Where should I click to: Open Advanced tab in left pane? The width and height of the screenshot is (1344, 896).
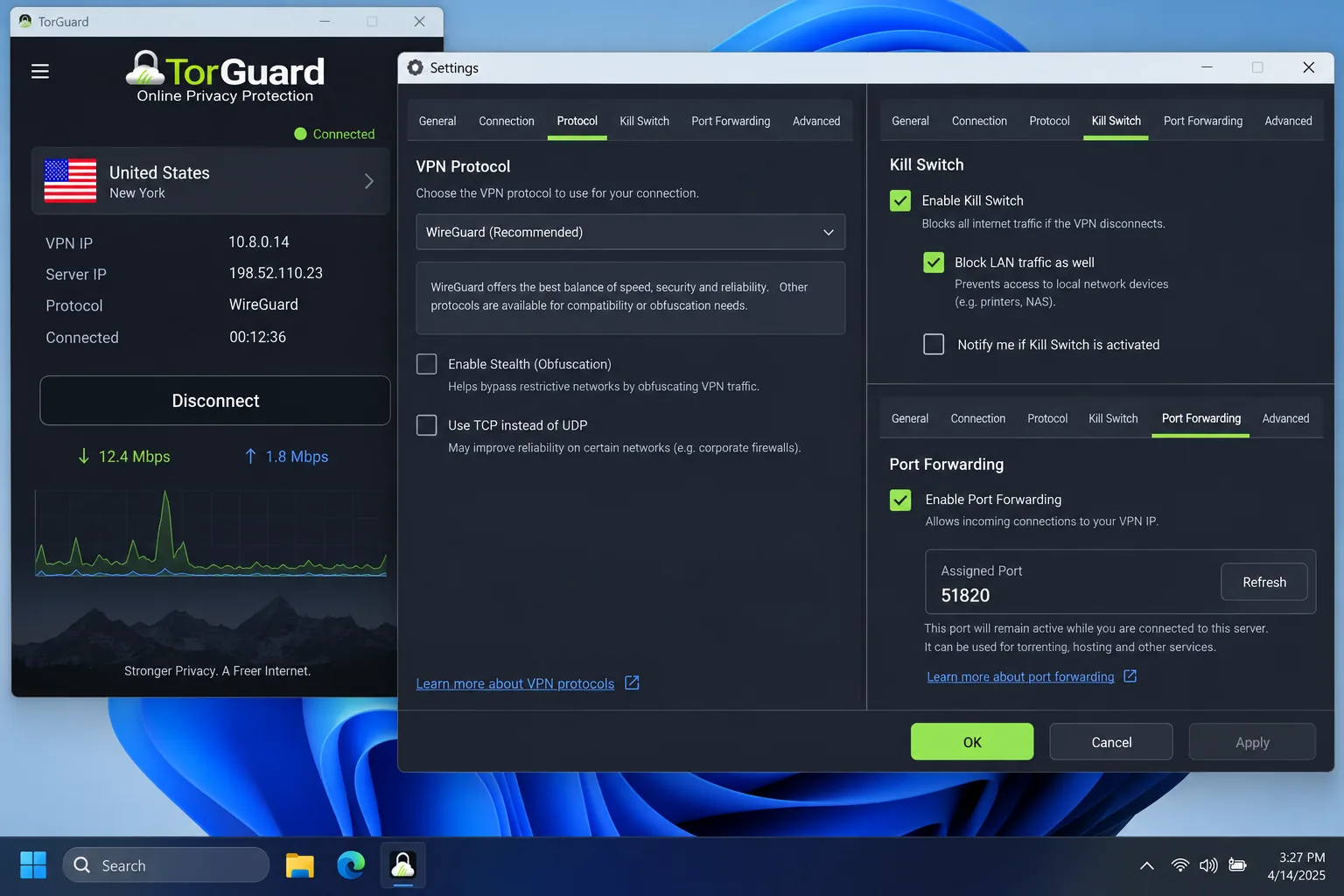816,121
